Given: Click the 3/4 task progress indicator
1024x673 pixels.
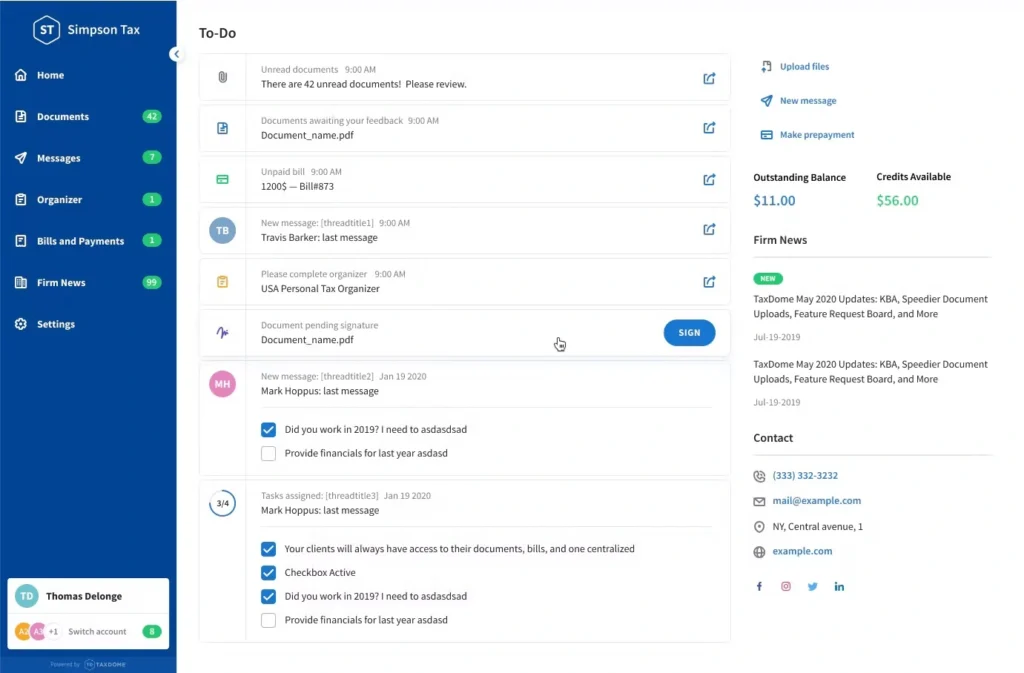Looking at the screenshot, I should (x=221, y=503).
